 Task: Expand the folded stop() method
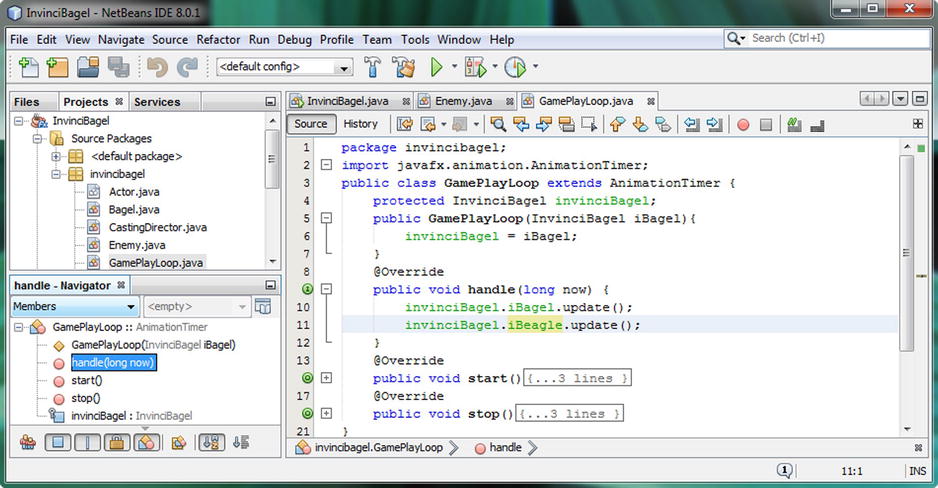326,413
